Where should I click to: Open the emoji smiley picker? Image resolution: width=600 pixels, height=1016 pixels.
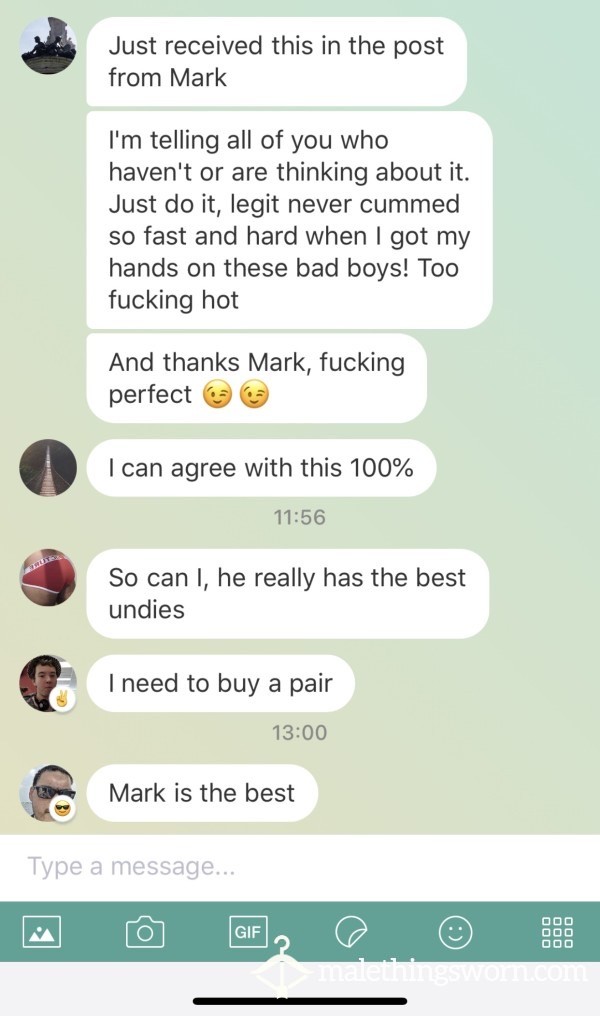[x=456, y=932]
